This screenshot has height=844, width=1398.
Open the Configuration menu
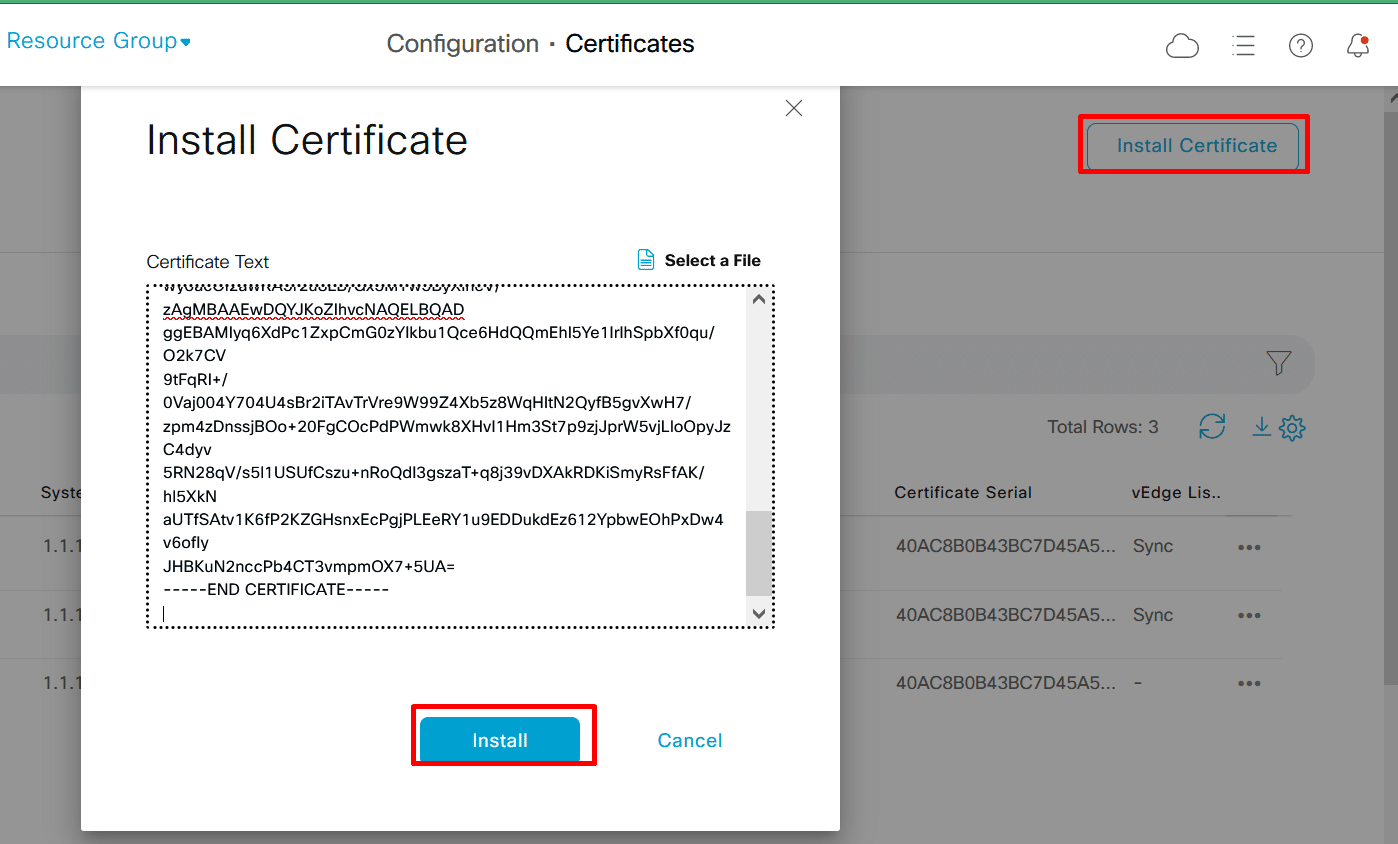coord(462,43)
